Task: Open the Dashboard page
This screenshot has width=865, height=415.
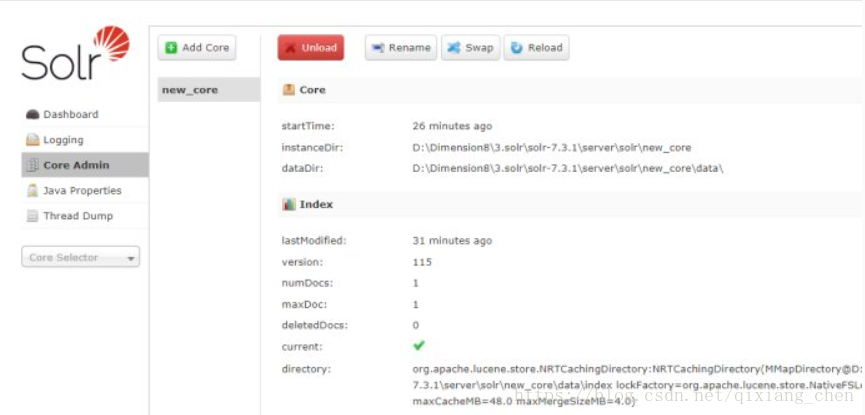Action: tap(84, 114)
